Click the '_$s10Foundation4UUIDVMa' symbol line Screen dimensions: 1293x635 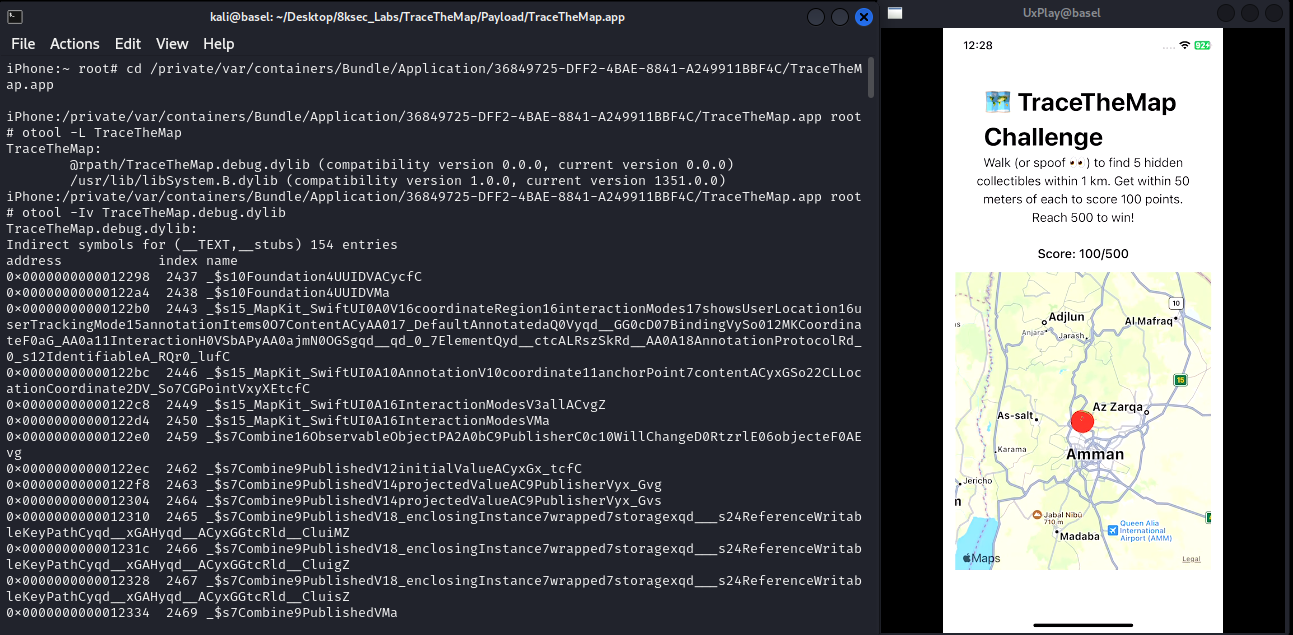[x=198, y=293]
